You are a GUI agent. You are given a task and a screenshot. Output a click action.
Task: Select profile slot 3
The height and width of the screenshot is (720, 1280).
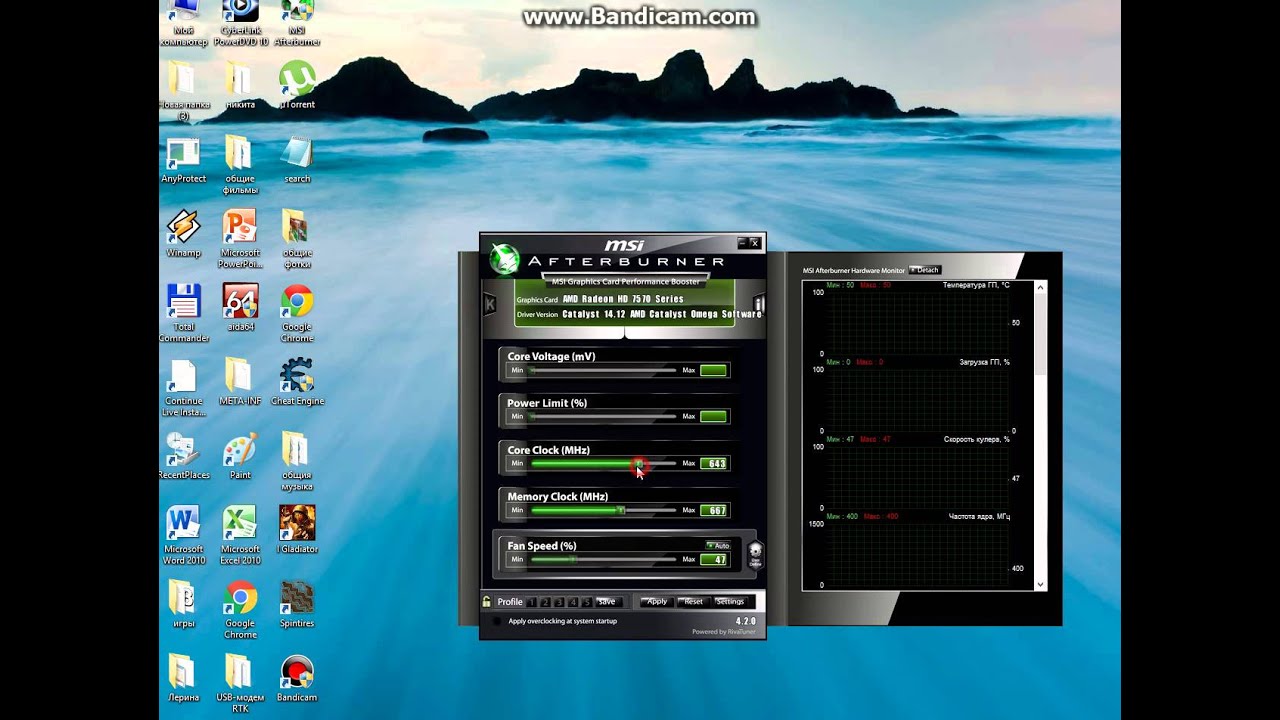(559, 602)
